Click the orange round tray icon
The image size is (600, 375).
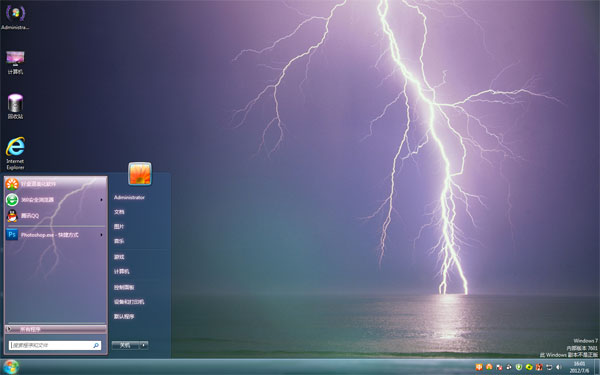[489, 367]
